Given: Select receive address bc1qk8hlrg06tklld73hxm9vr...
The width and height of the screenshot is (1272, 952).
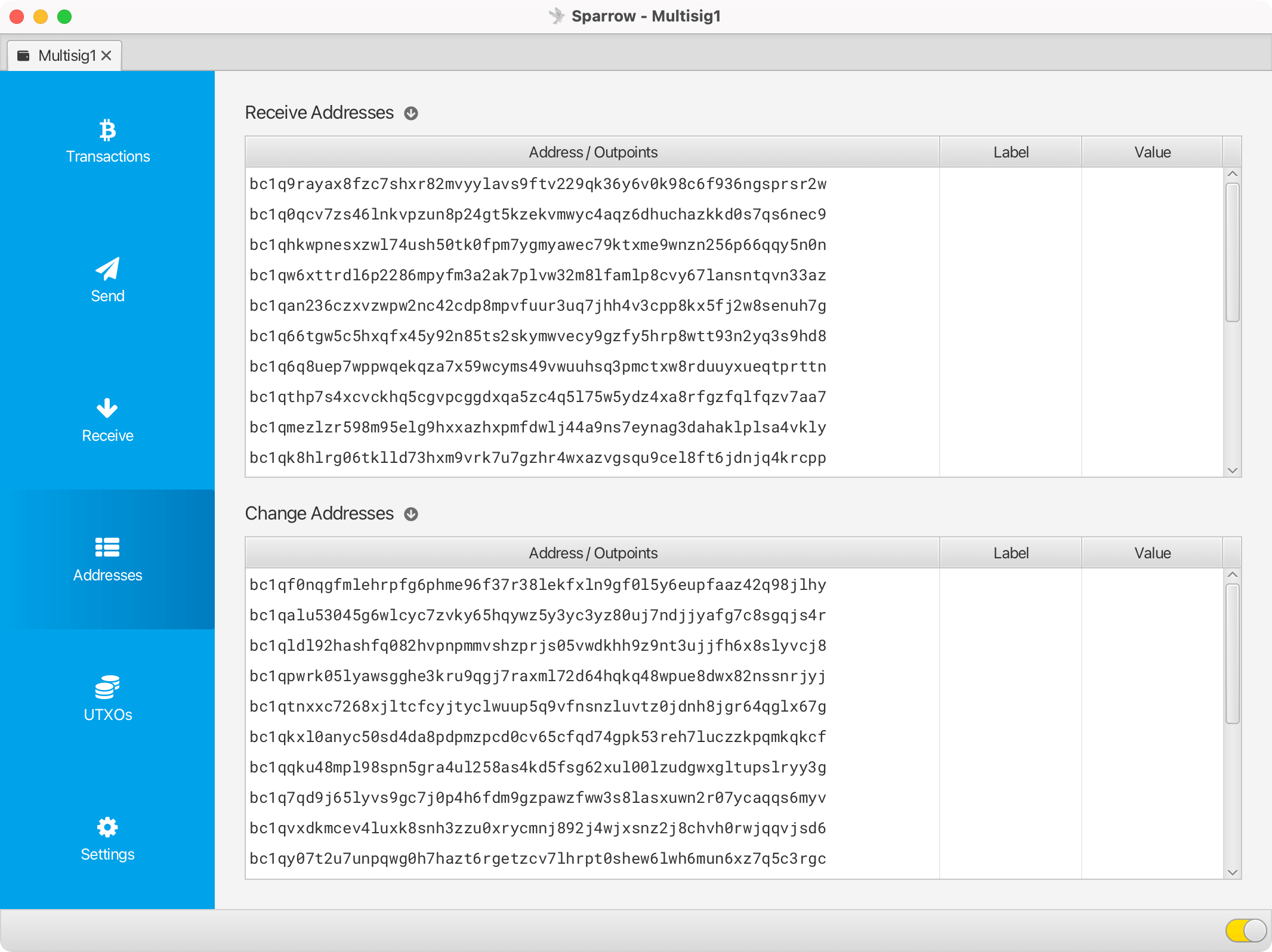Looking at the screenshot, I should click(x=538, y=458).
